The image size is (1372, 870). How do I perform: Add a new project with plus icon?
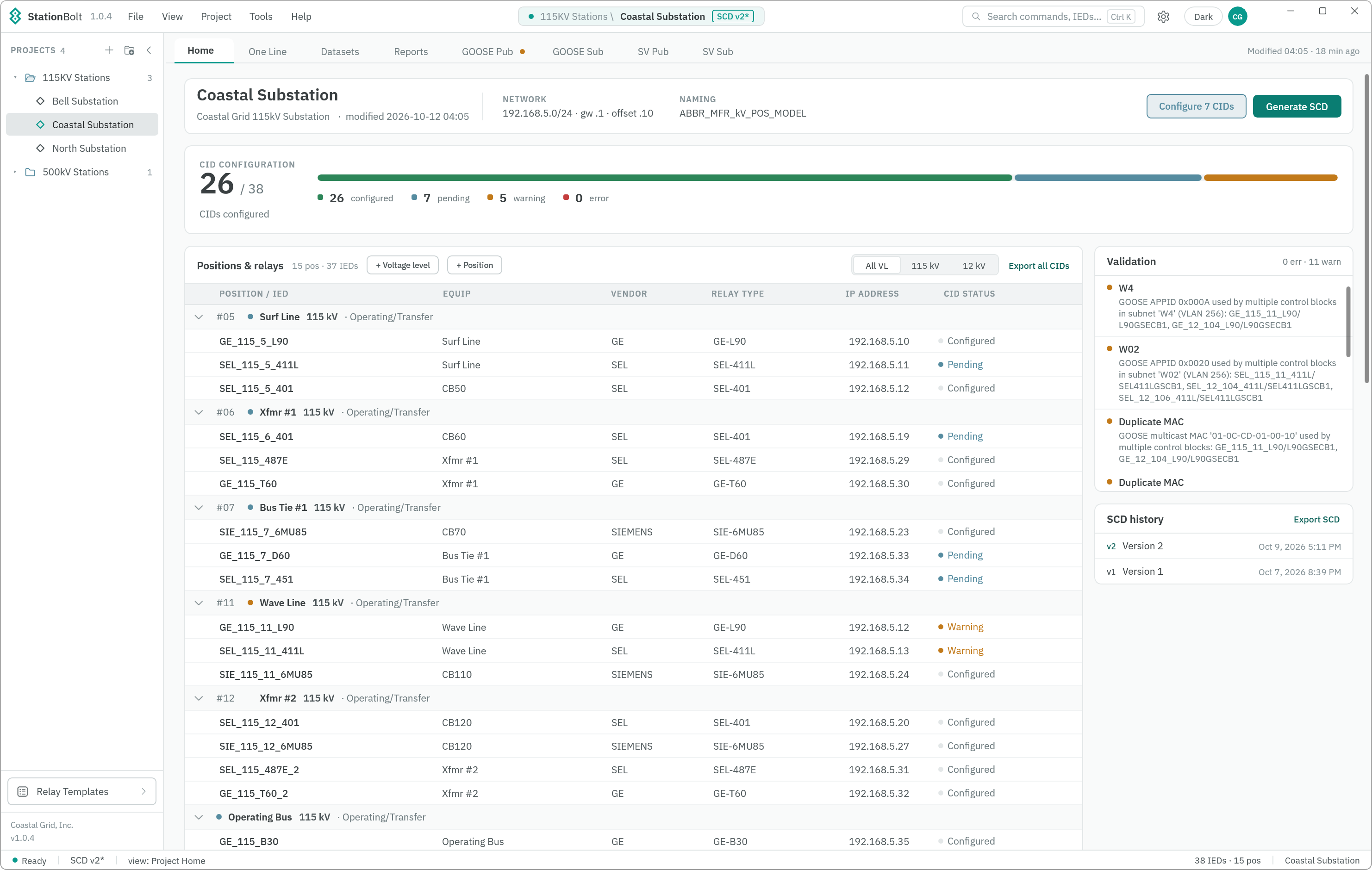pos(109,50)
